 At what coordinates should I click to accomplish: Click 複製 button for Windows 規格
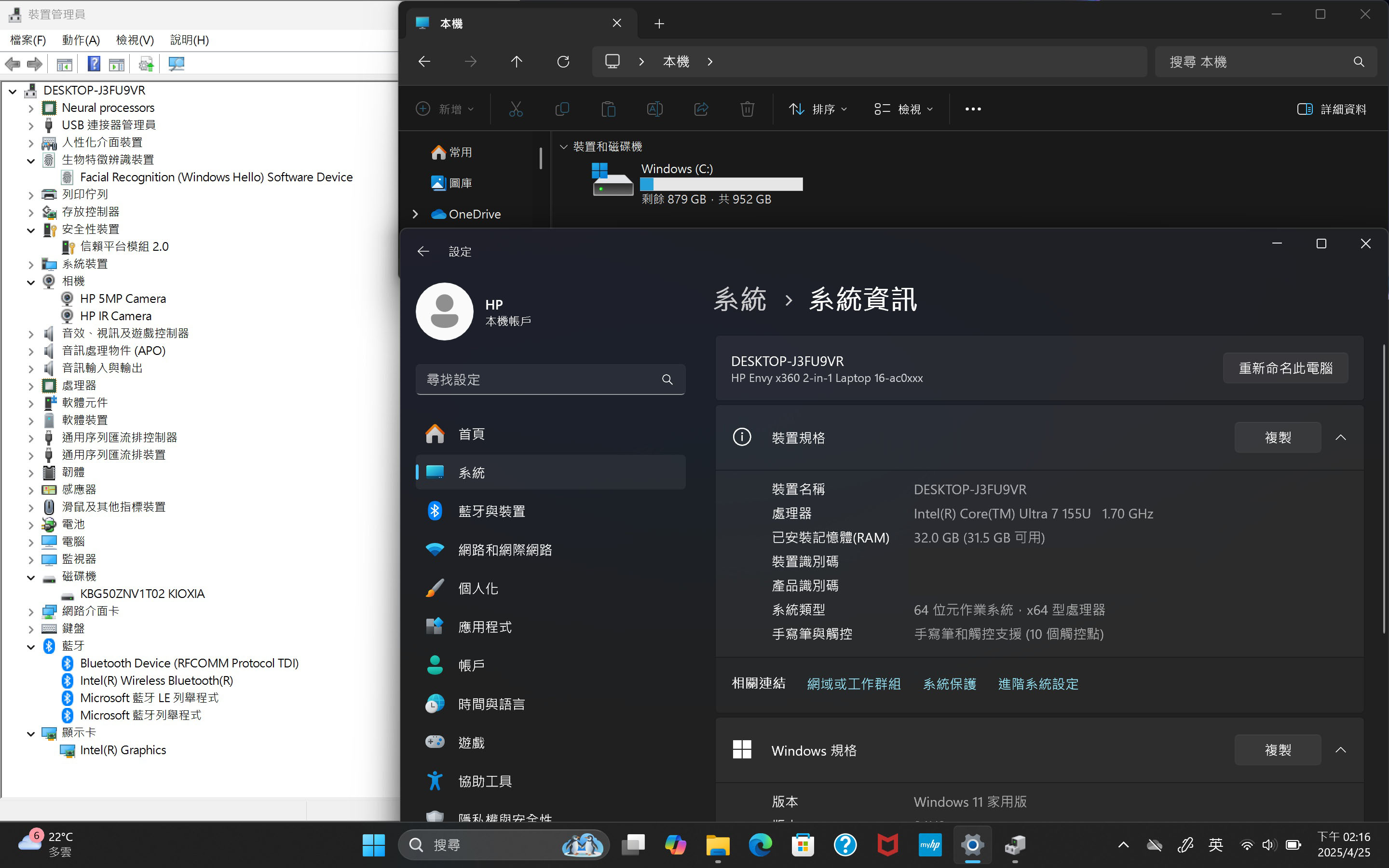click(x=1278, y=750)
